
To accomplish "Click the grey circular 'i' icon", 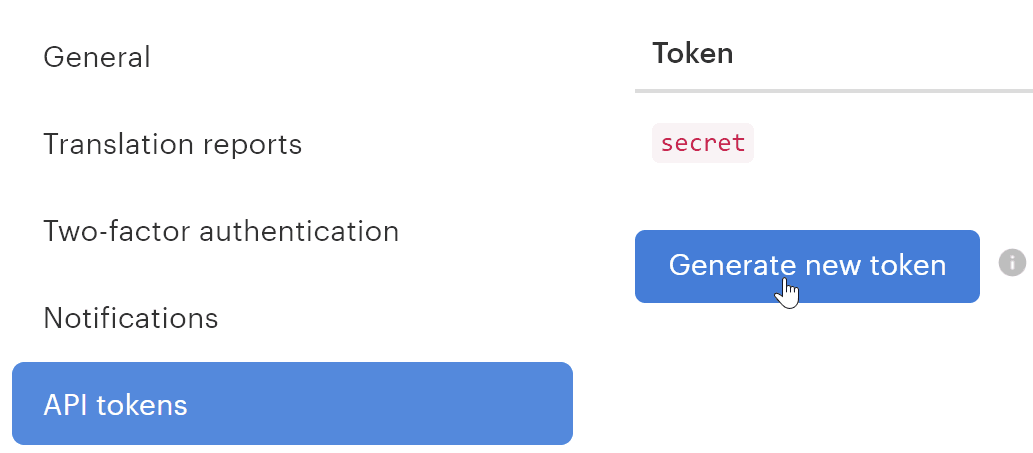I will [1012, 263].
